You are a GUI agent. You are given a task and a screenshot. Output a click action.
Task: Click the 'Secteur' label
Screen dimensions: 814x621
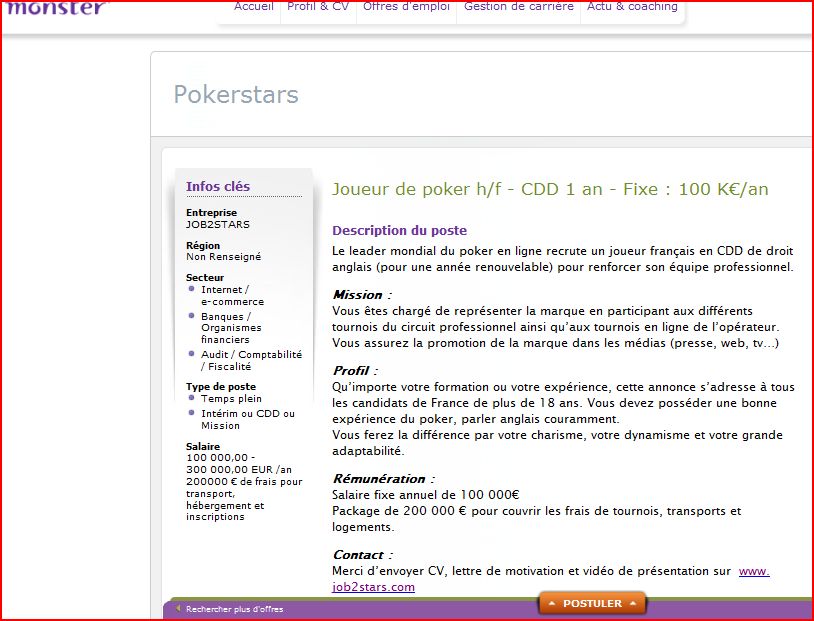205,277
